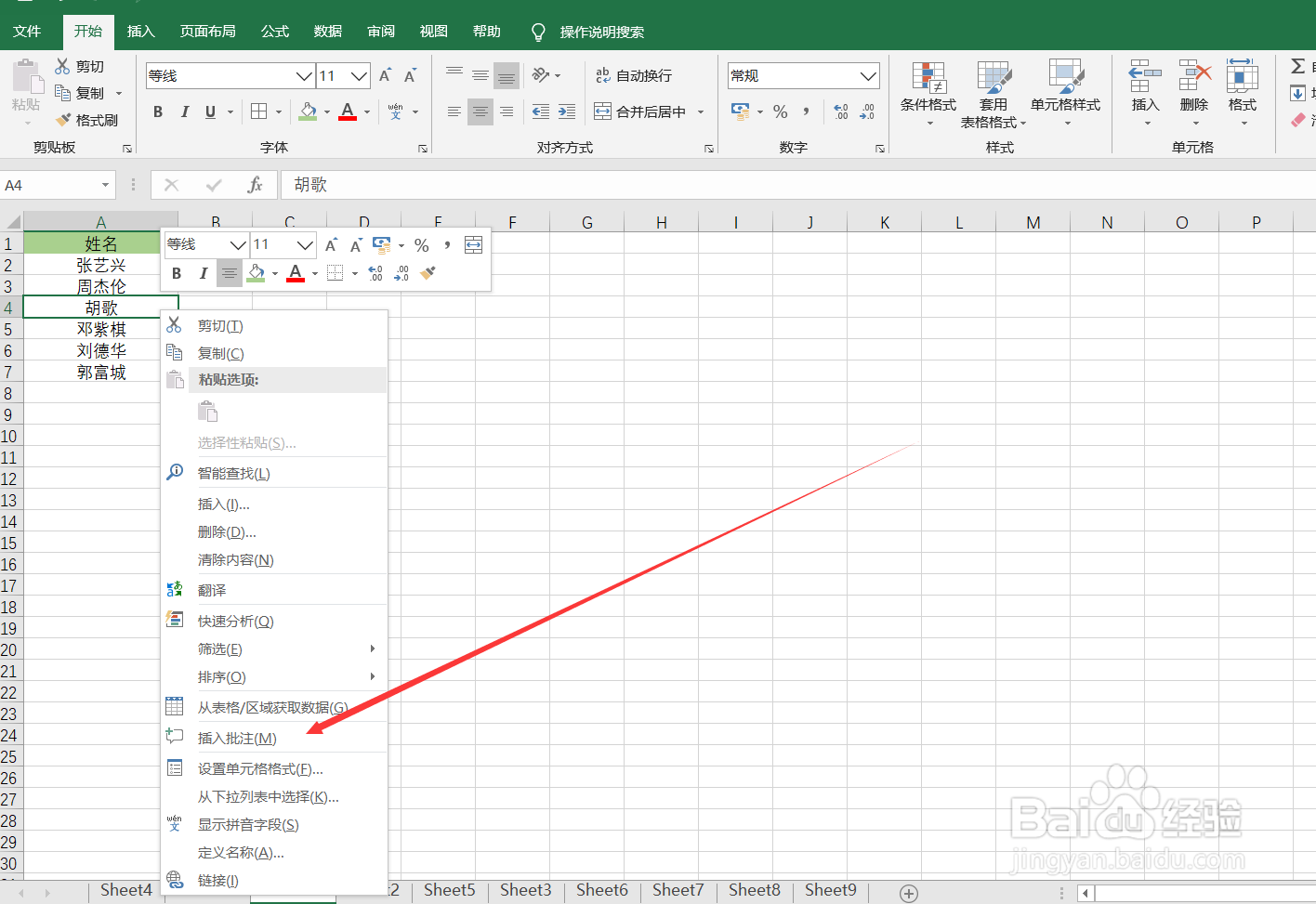Screen dimensions: 1316x904
Task: Expand Merge & Center (合并后居中) options arrow
Action: (x=701, y=111)
